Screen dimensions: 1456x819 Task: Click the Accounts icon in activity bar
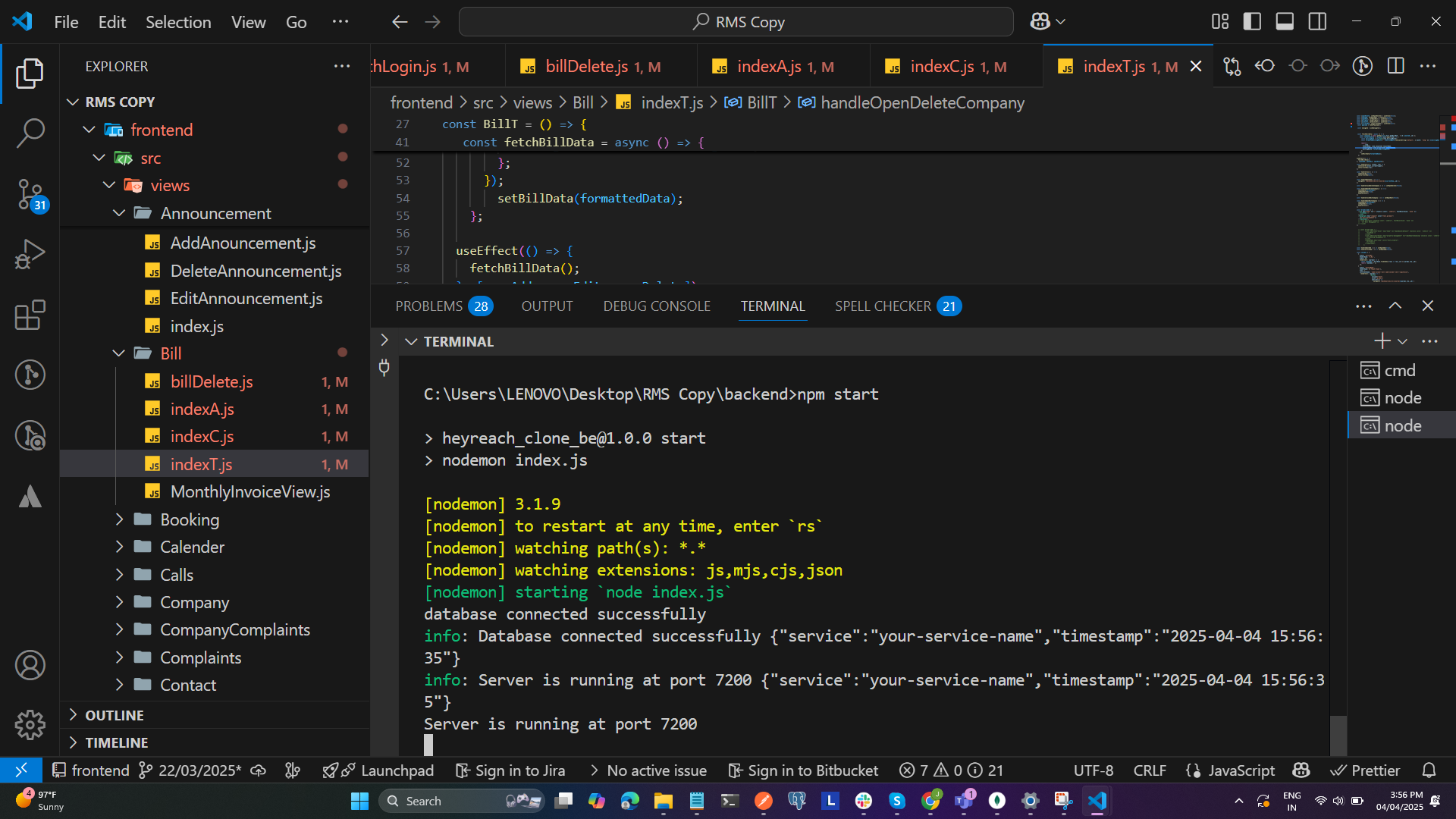pos(30,665)
